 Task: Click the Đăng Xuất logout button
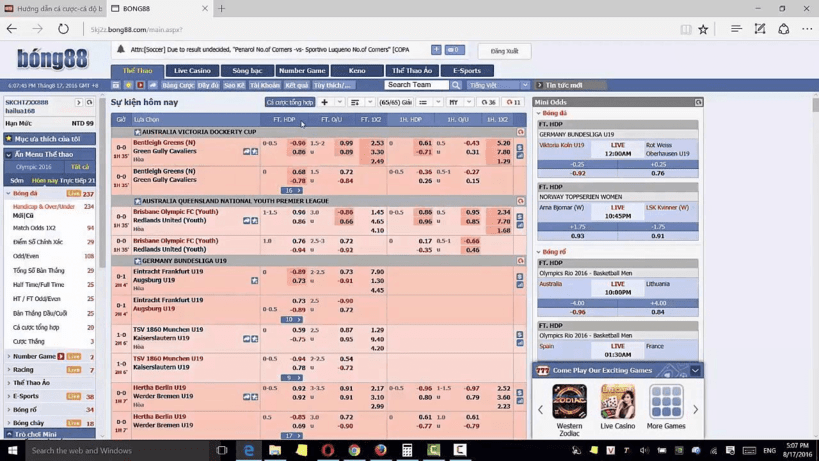tap(504, 50)
